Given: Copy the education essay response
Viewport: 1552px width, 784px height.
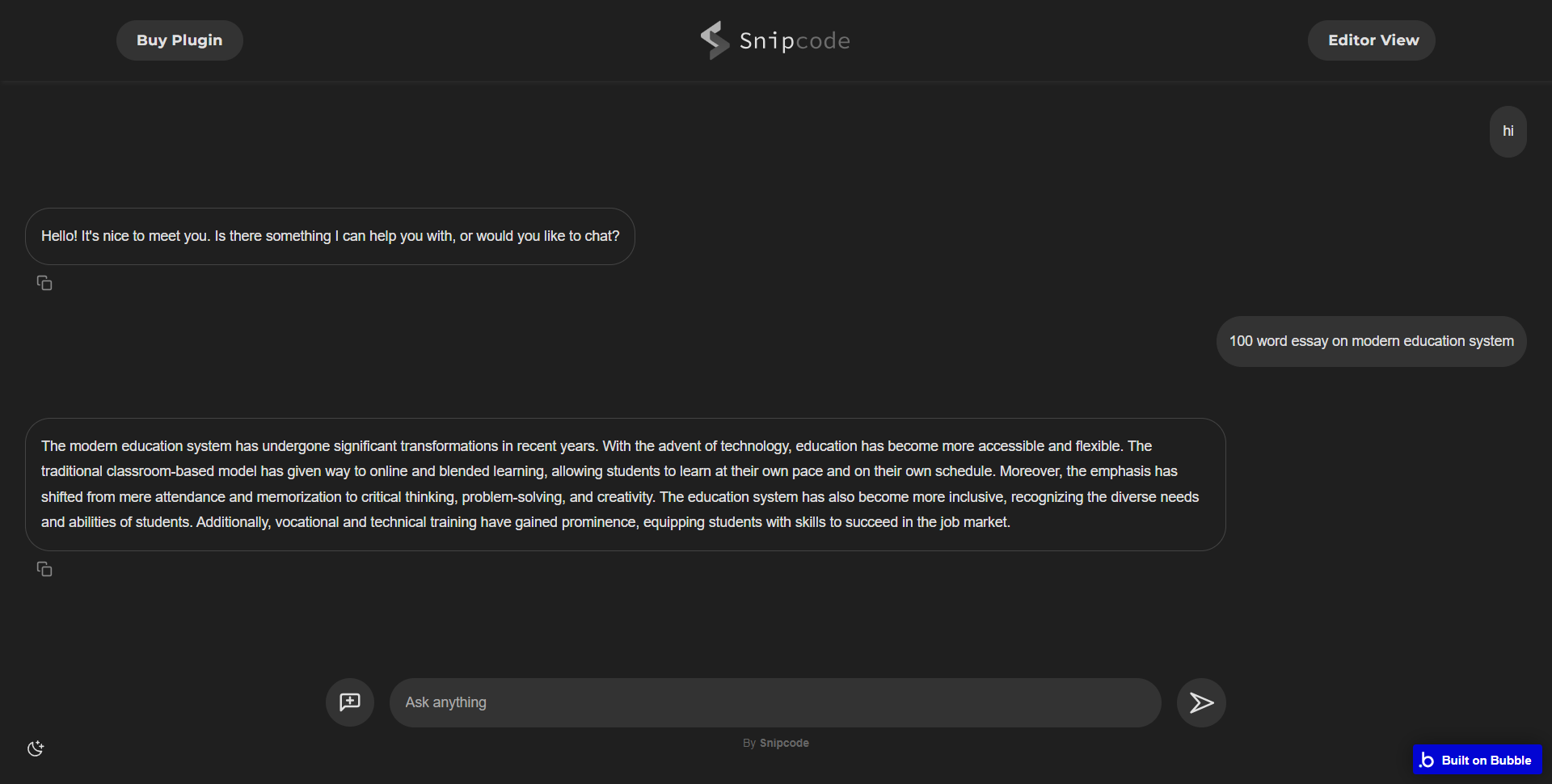Looking at the screenshot, I should [x=44, y=569].
